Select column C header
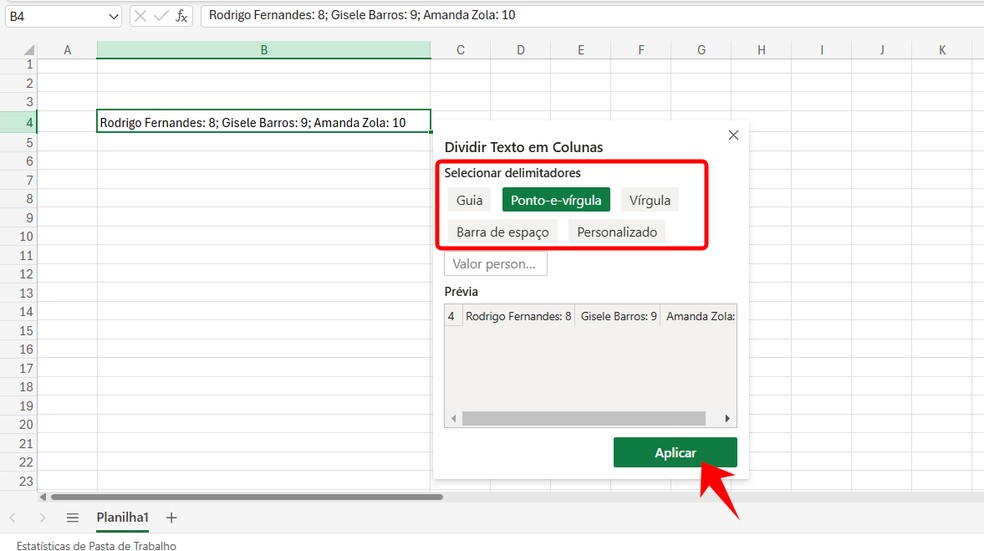 pyautogui.click(x=461, y=50)
